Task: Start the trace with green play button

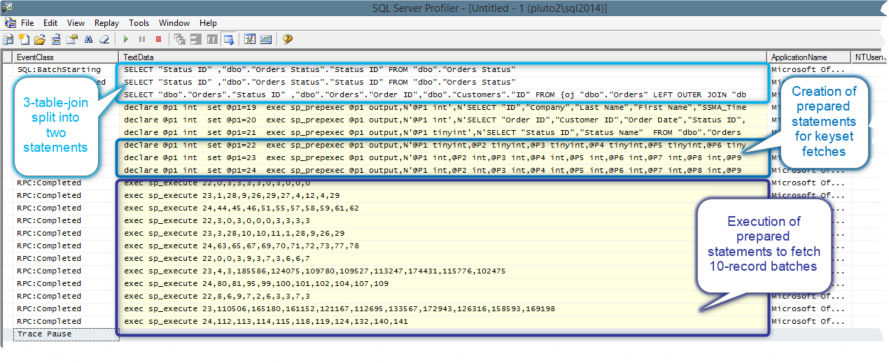Action: [126, 40]
